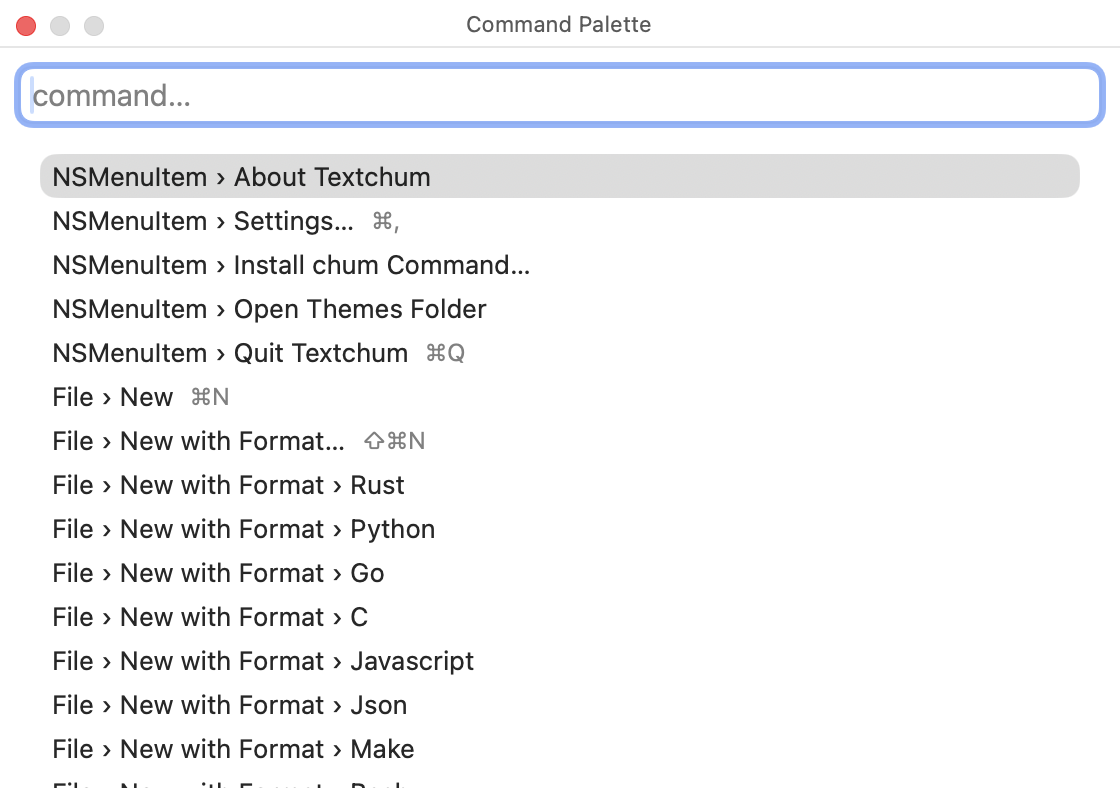1120x808 pixels.
Task: Run the Install chum Command… item
Action: tap(560, 265)
